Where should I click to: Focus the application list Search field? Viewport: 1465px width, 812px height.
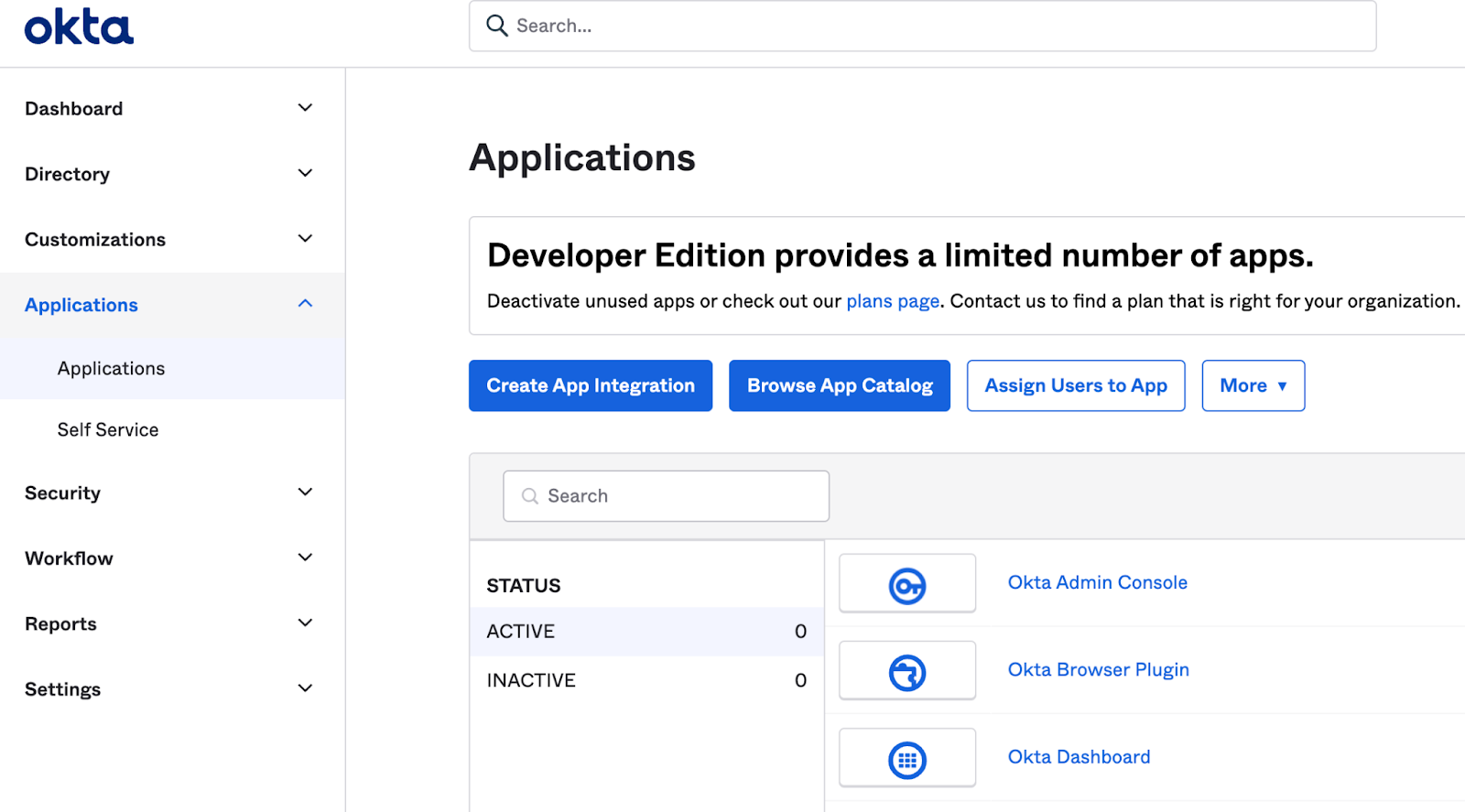(x=666, y=496)
